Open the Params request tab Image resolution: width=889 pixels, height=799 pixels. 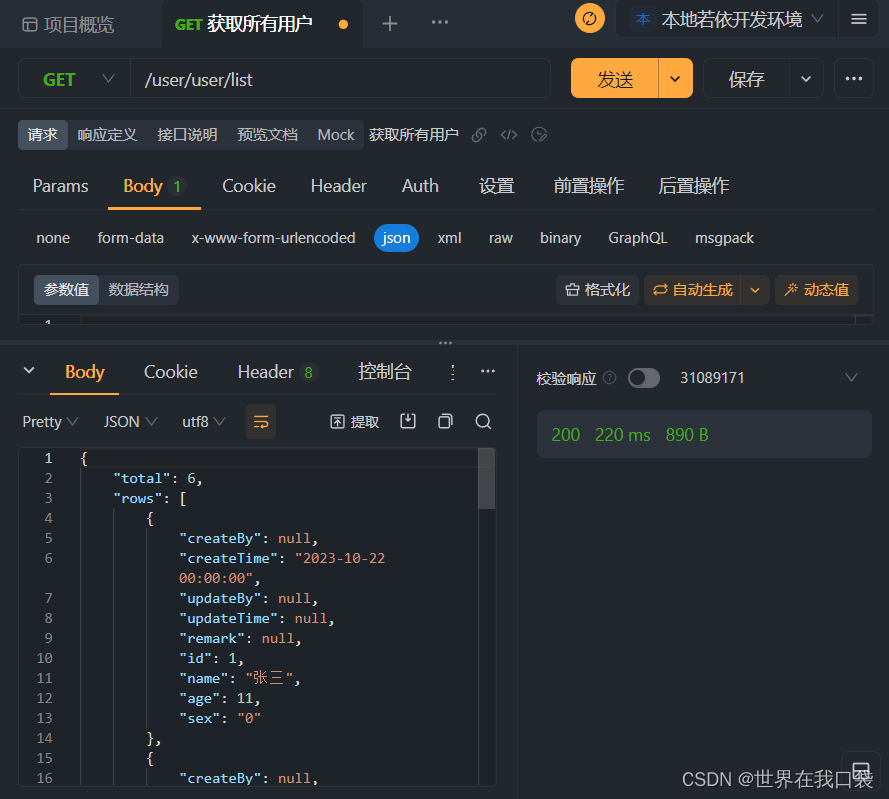(x=61, y=186)
